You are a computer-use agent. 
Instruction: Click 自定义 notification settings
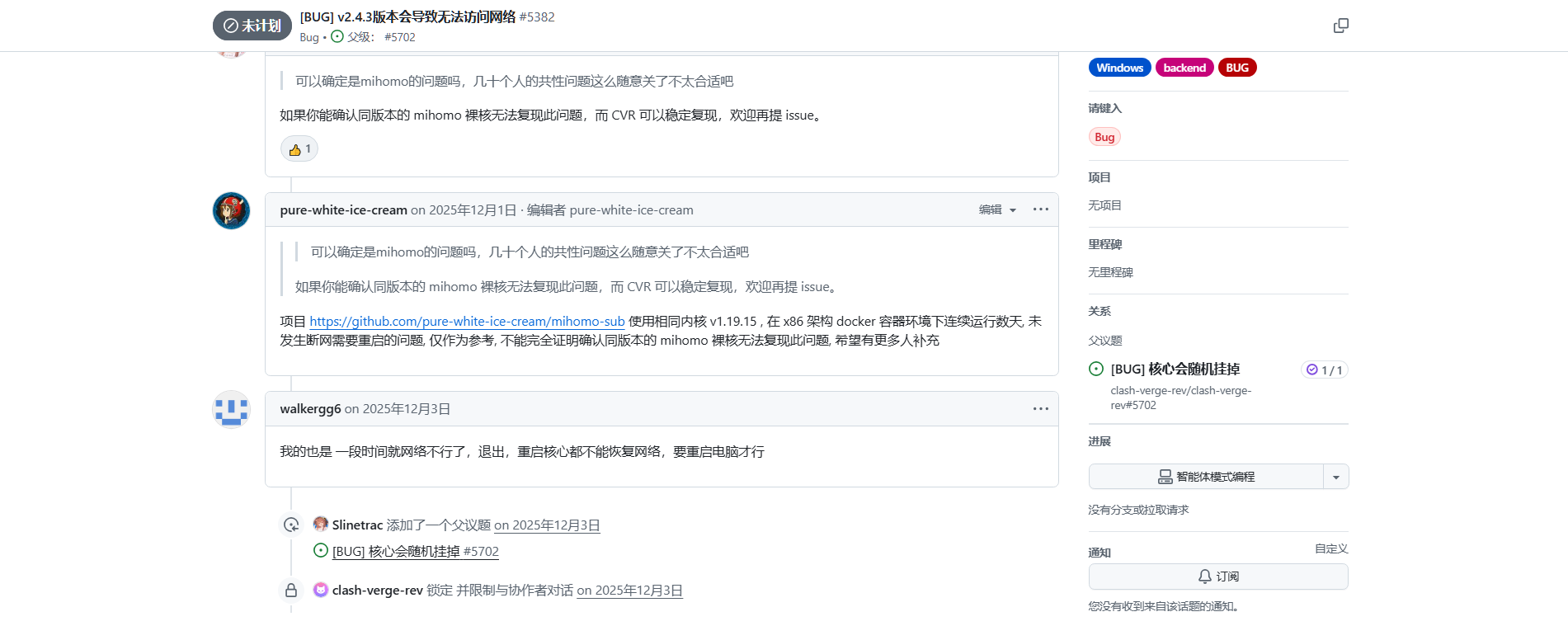pos(1330,548)
